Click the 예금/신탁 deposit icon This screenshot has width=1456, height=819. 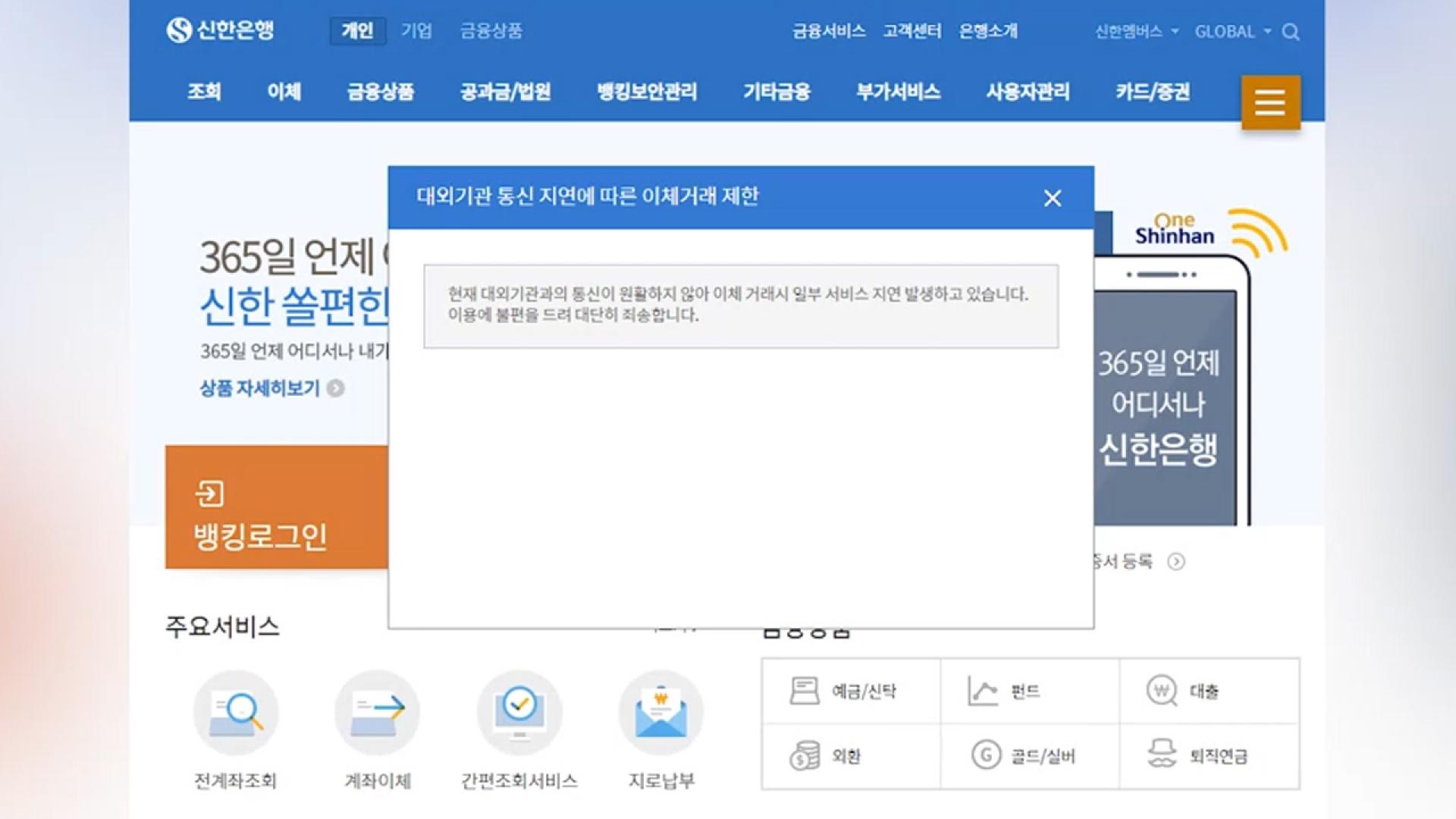point(804,691)
